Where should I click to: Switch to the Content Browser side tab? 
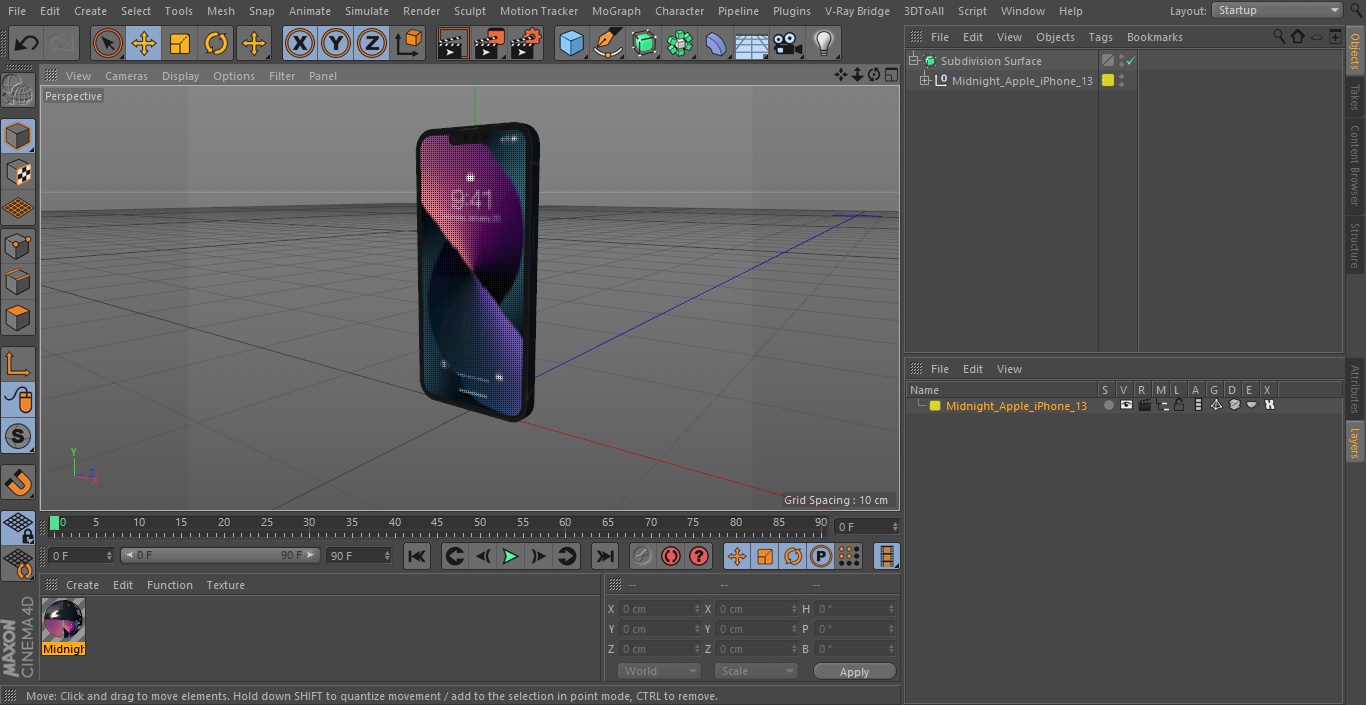coord(1355,165)
